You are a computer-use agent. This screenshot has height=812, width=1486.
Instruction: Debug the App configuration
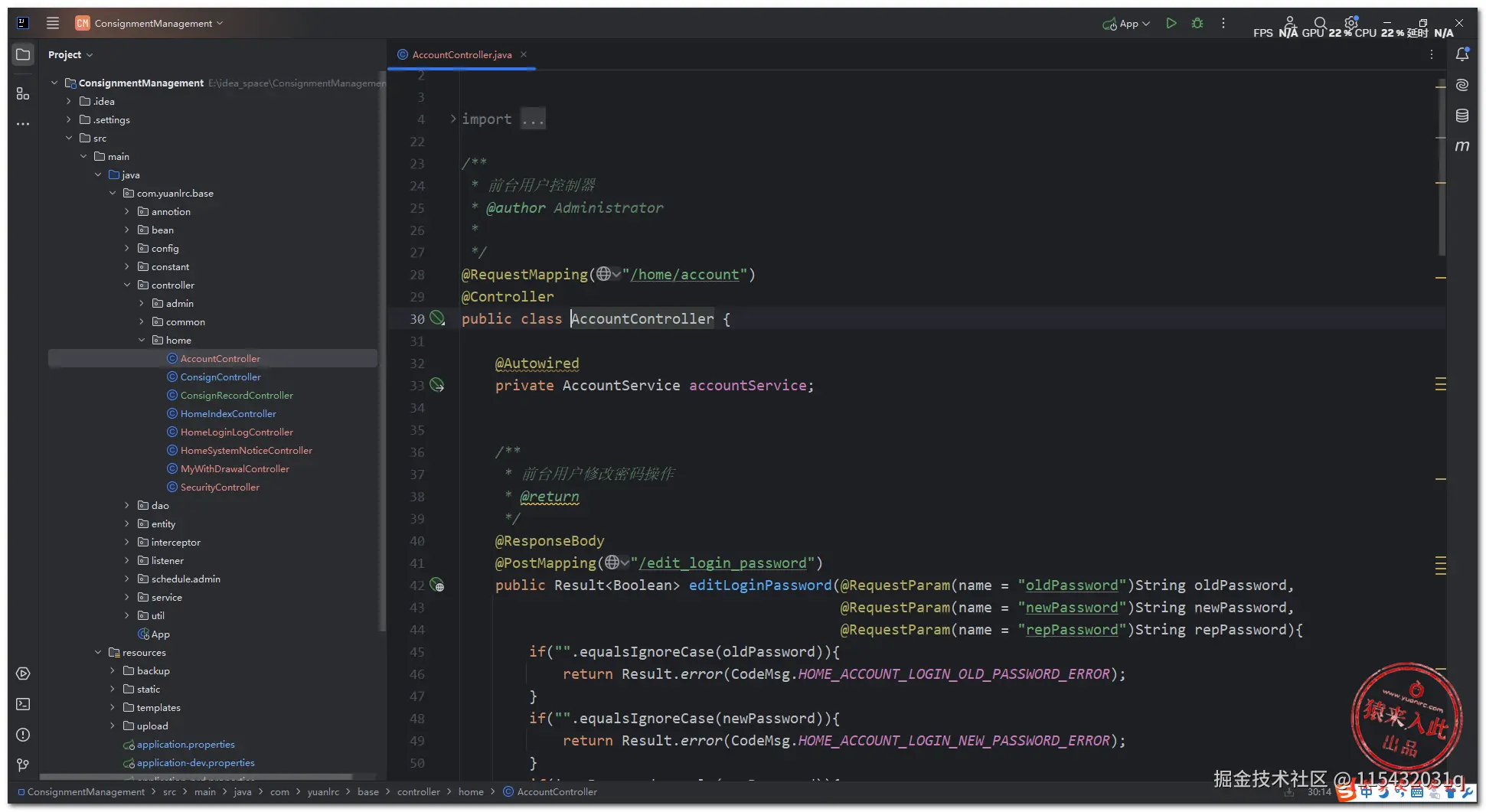1197,23
